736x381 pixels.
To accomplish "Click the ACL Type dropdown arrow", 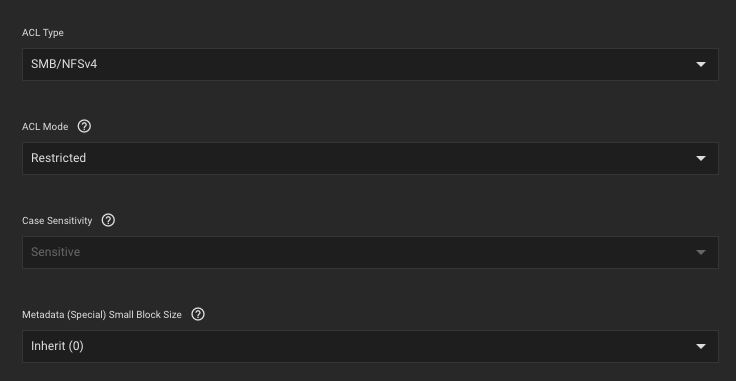I will [701, 64].
